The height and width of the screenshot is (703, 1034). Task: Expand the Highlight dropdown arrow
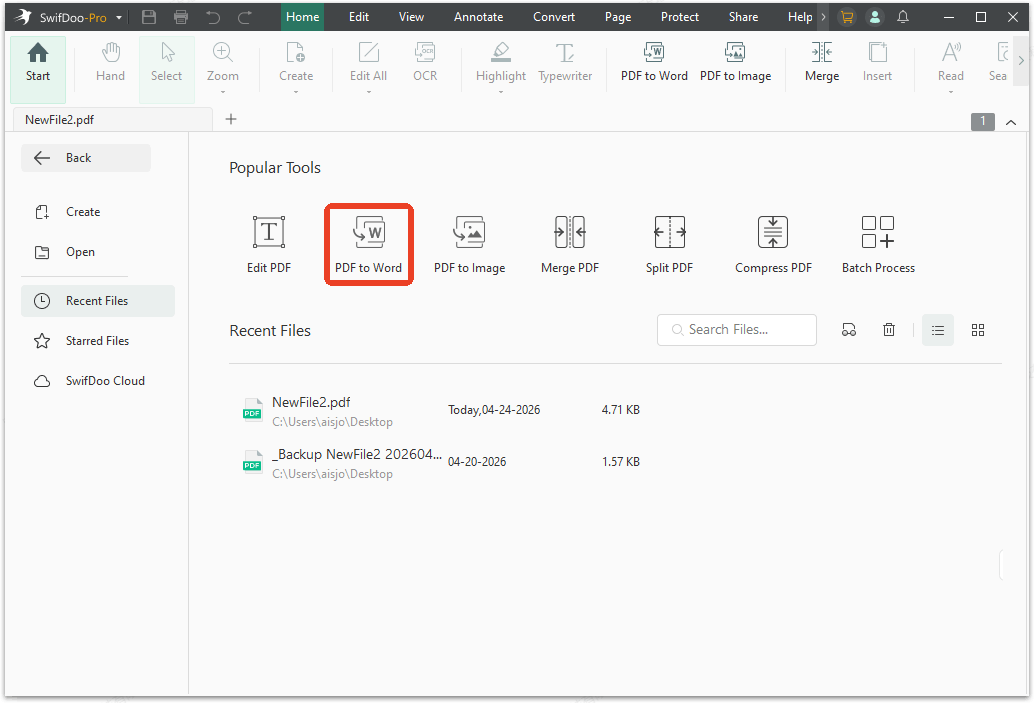(x=500, y=89)
